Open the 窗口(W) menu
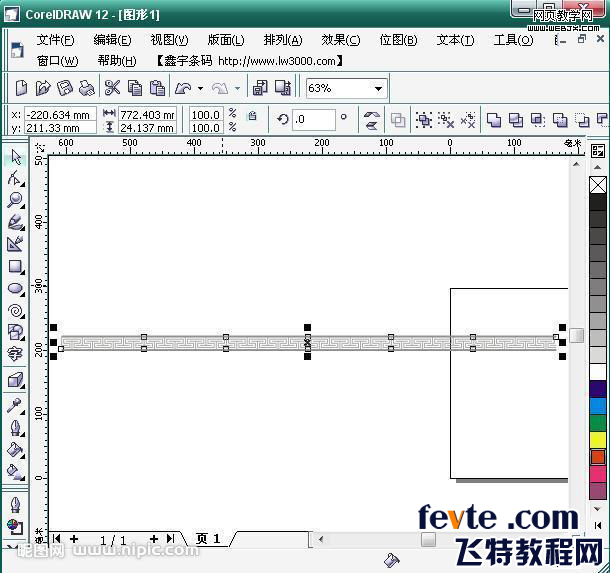This screenshot has width=610, height=573. pos(58,61)
